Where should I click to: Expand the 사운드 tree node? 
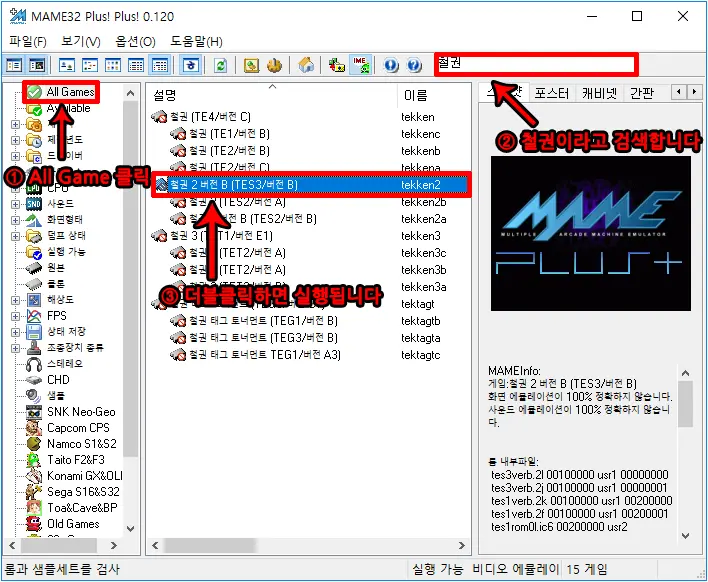coord(15,204)
